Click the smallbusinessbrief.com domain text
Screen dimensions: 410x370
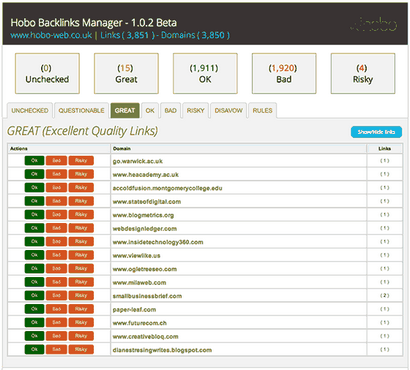(x=147, y=296)
